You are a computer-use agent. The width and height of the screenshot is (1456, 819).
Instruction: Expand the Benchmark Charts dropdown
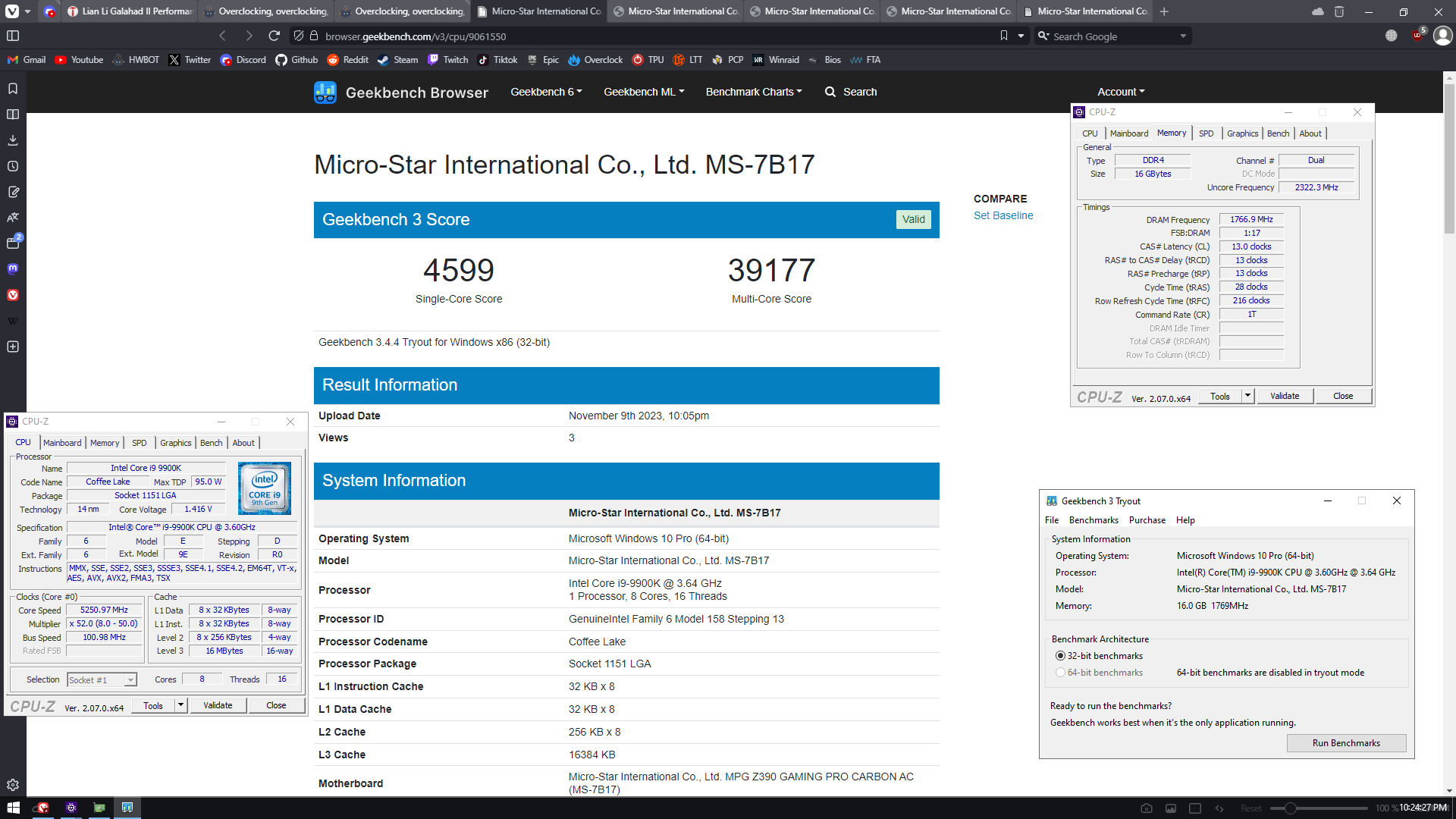point(754,92)
